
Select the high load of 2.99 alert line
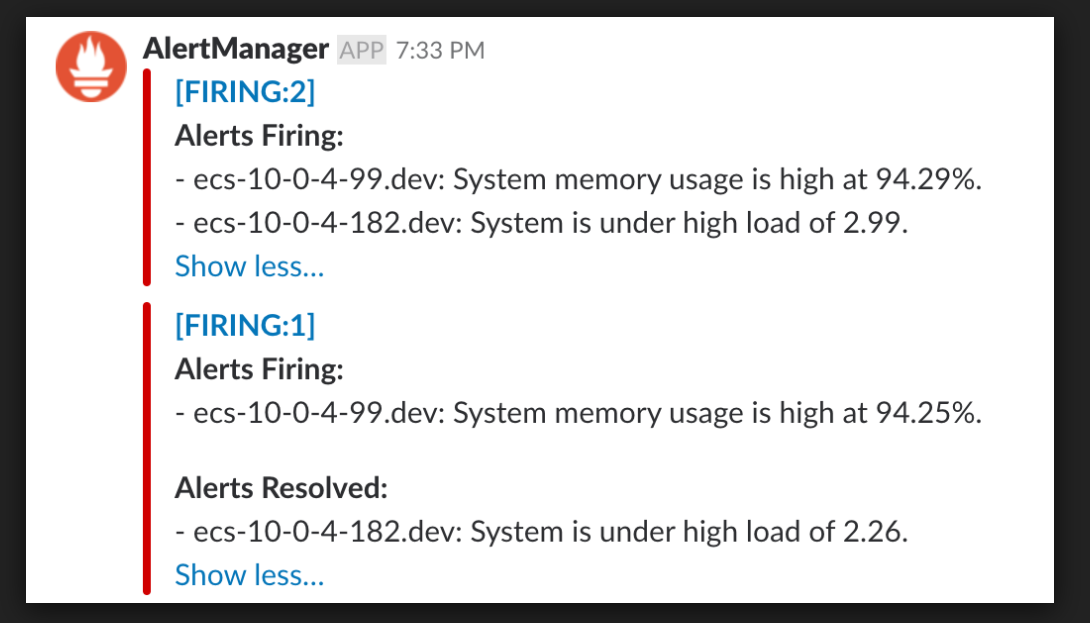click(541, 223)
